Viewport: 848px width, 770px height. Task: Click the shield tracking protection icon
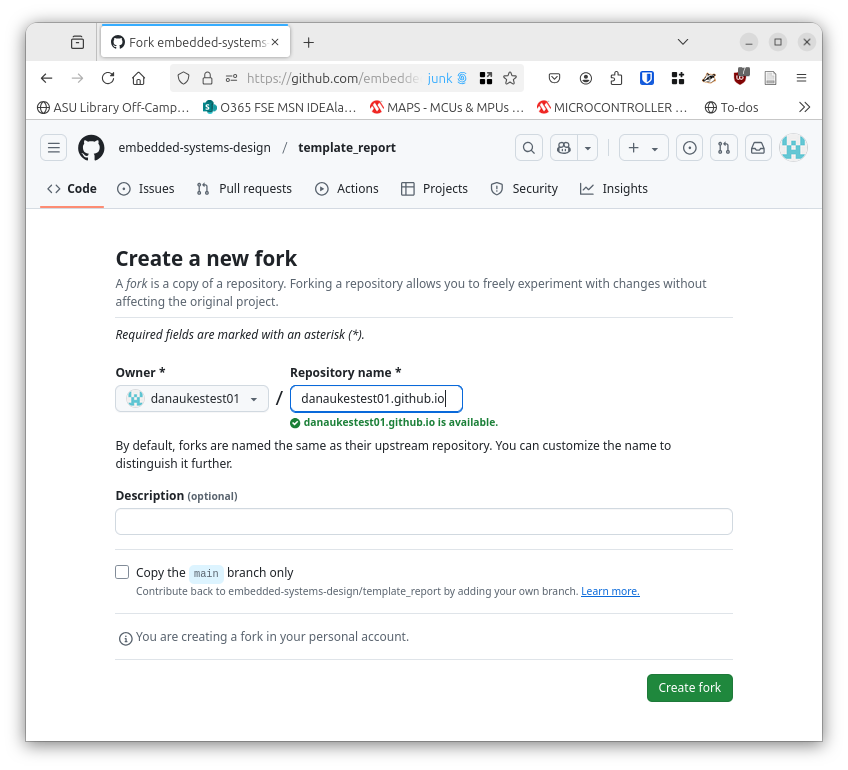pos(183,77)
